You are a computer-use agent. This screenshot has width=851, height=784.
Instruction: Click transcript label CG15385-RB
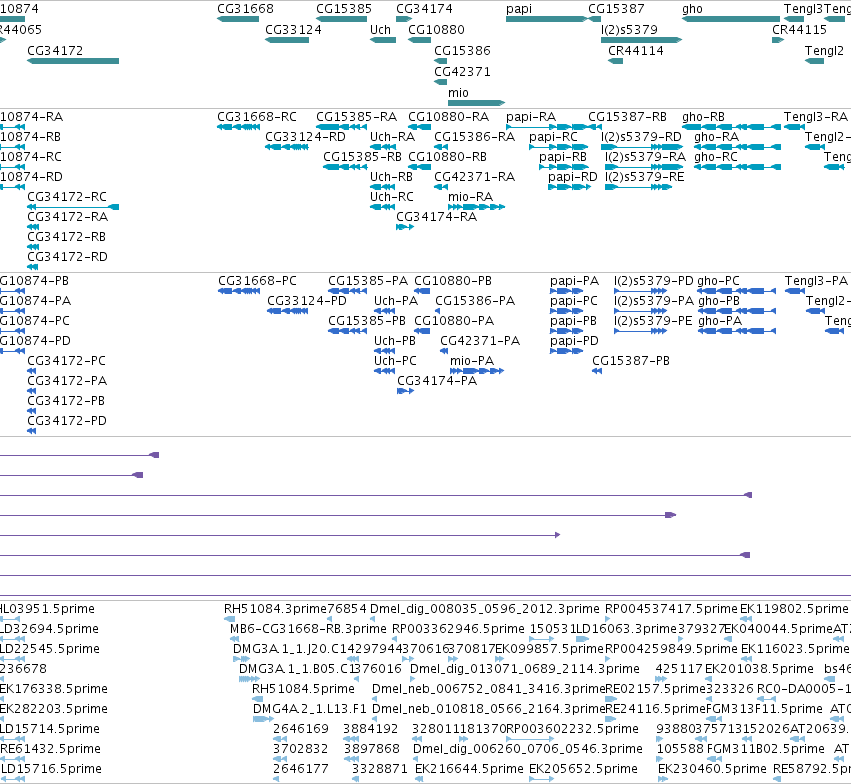(x=363, y=157)
